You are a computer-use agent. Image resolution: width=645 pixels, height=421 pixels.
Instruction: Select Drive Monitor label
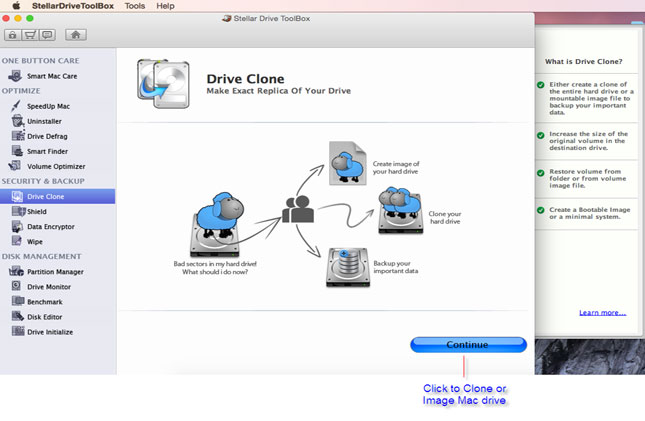49,287
